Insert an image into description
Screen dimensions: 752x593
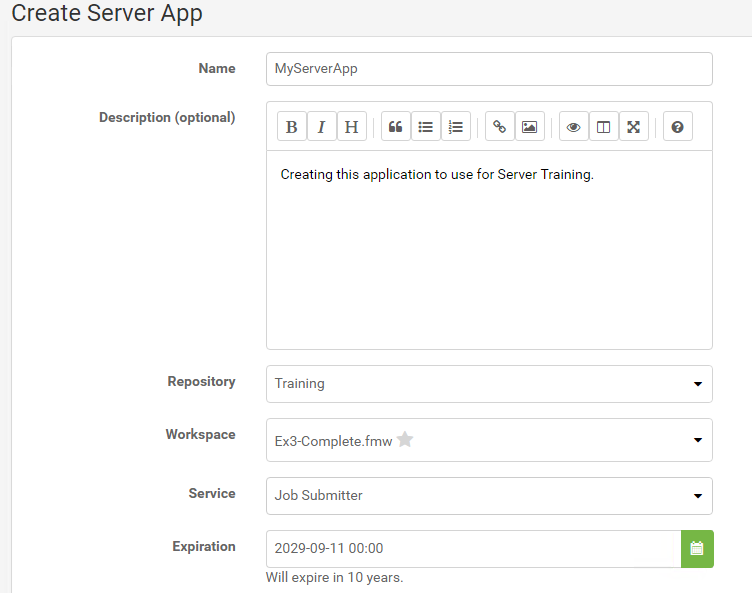529,127
